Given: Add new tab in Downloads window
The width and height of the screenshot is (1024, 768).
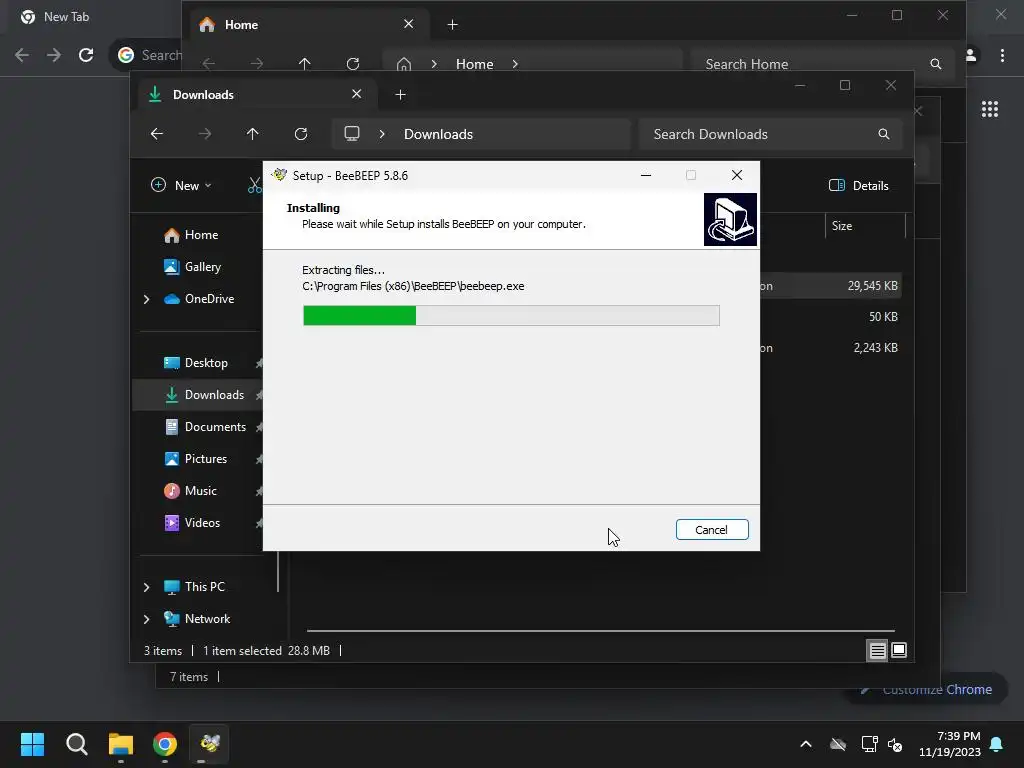Looking at the screenshot, I should click(400, 95).
